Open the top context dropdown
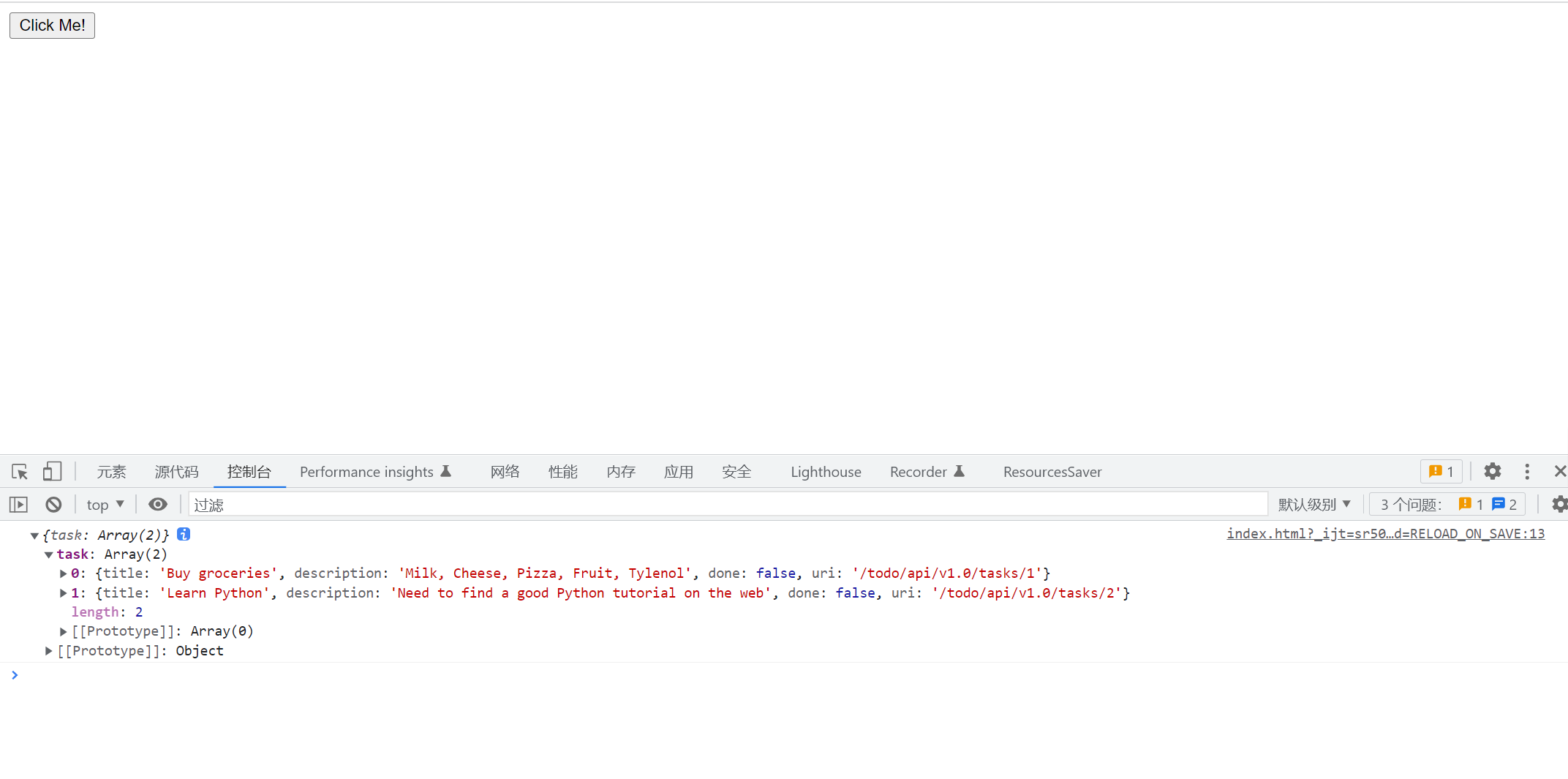The width and height of the screenshot is (1568, 779). point(105,505)
